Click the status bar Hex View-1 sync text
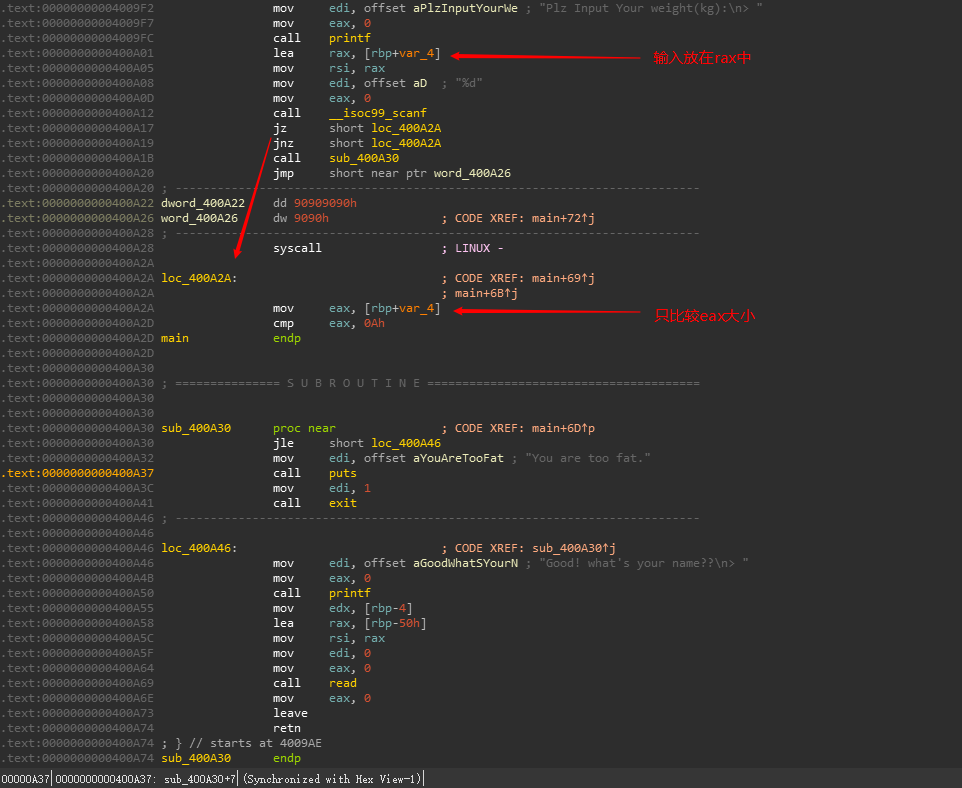Viewport: 962px width, 788px height. [333, 779]
